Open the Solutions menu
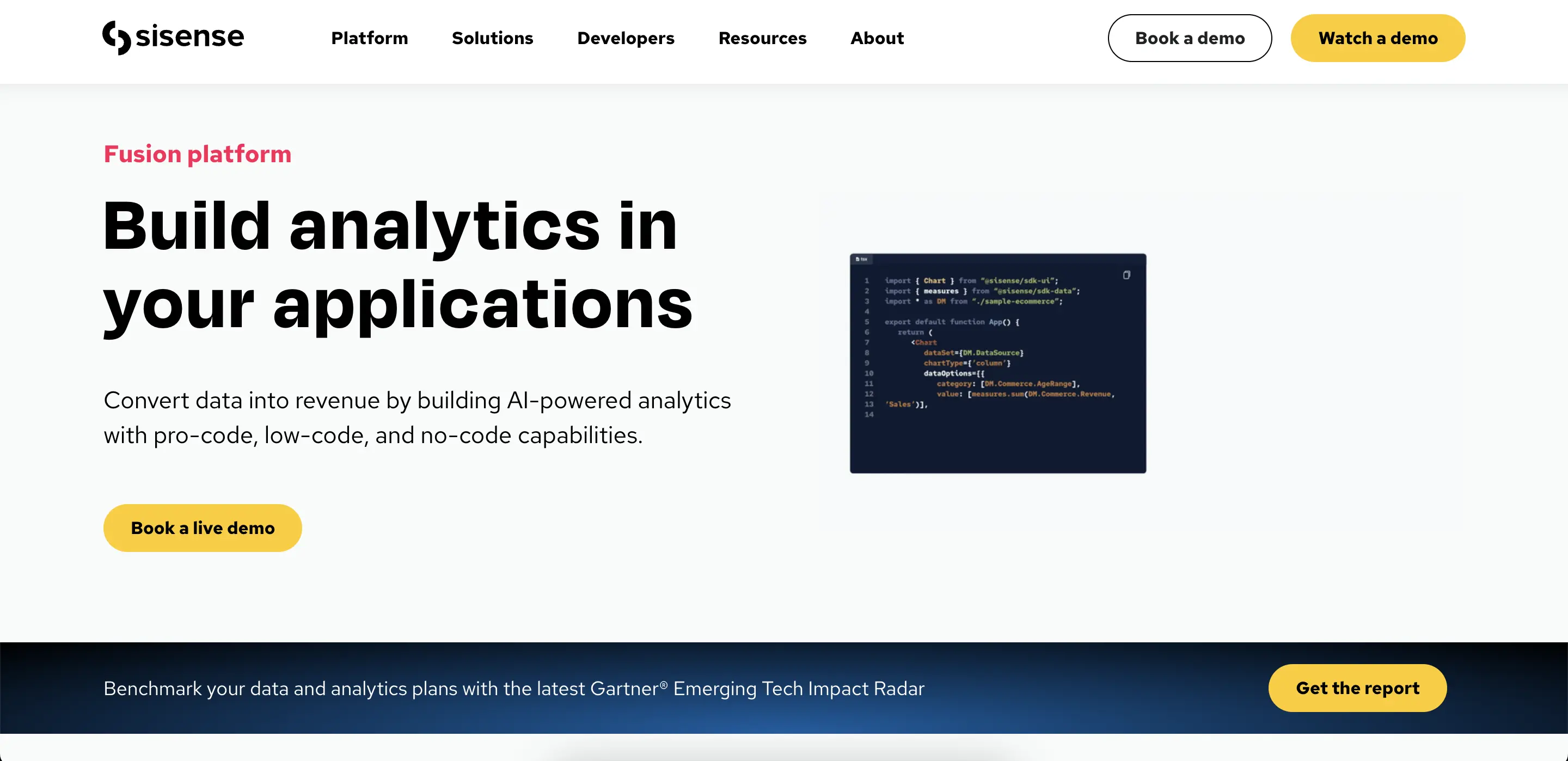Viewport: 1568px width, 761px height. tap(492, 38)
